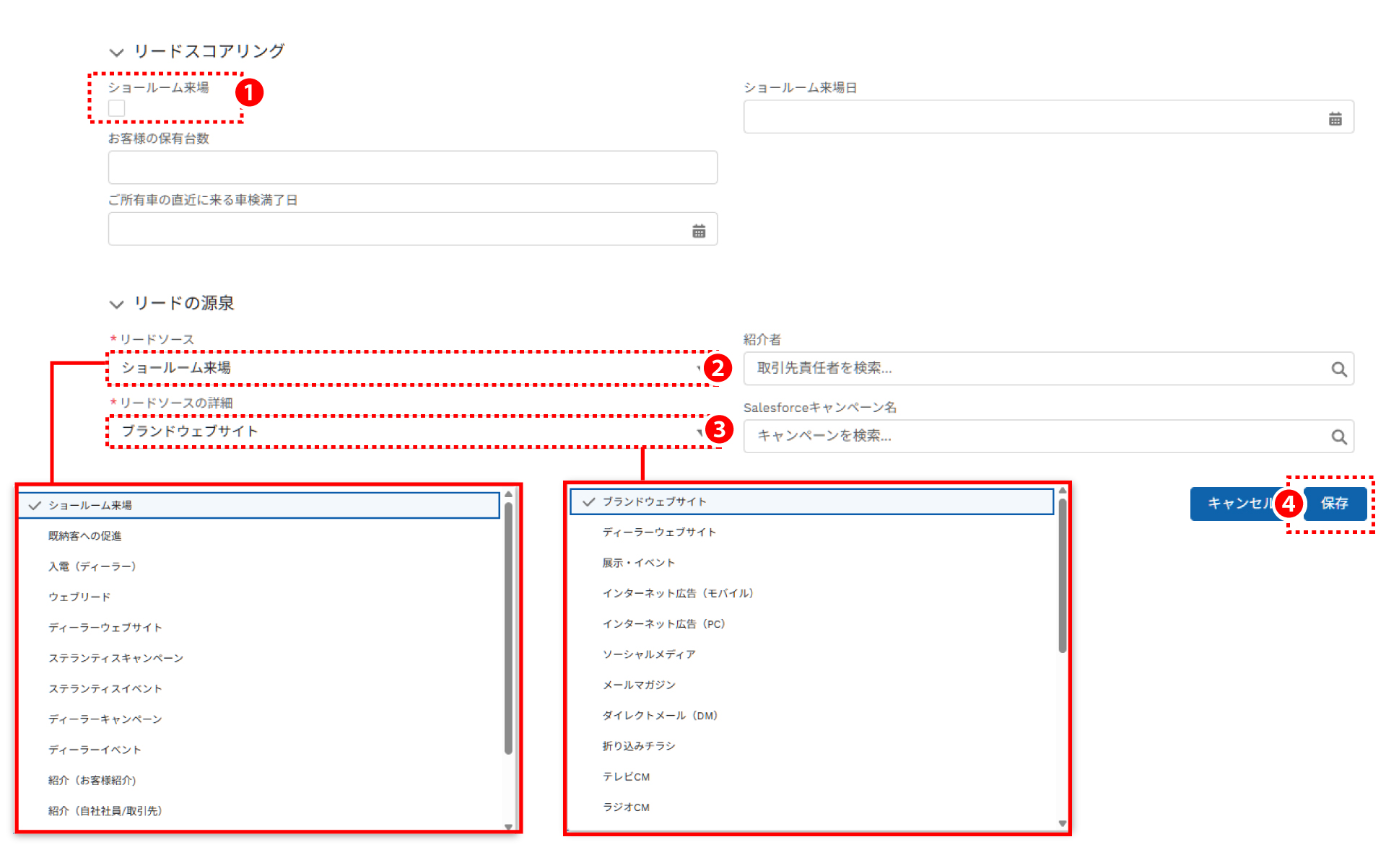This screenshot has width=1386, height=868.
Task: Choose テレビCM option in detail list
Action: coord(626,777)
